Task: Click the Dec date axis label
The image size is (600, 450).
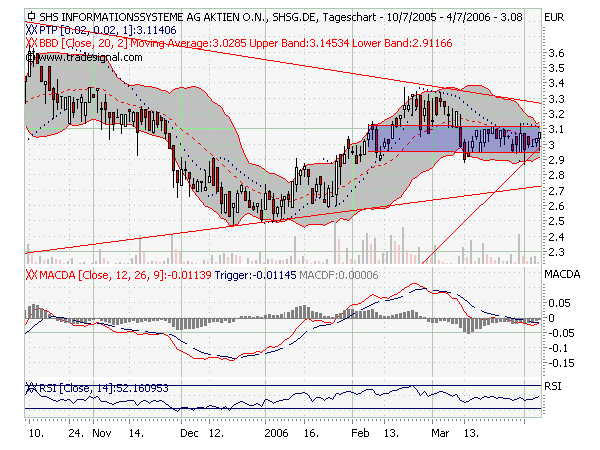Action: (x=189, y=433)
